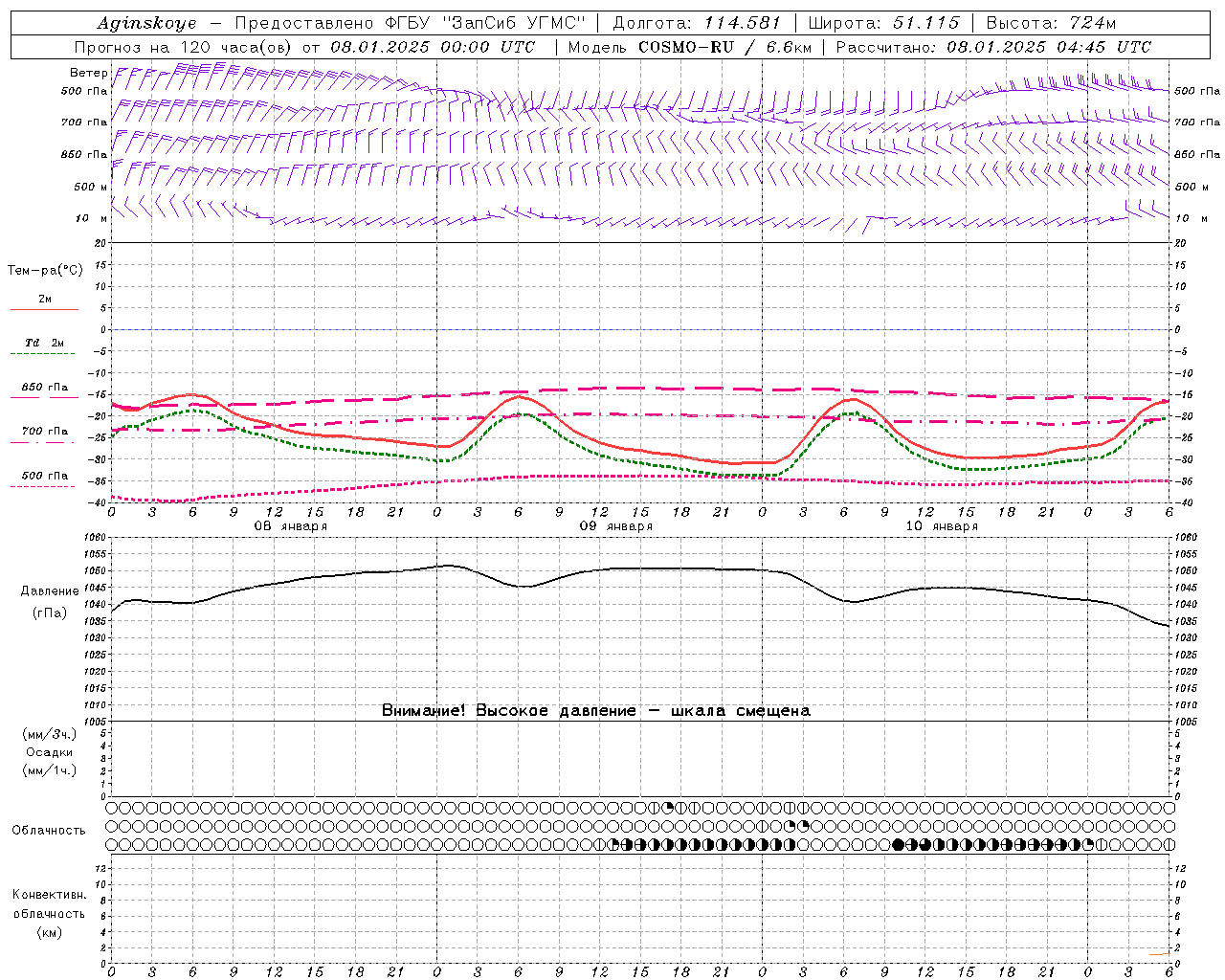Click the station name "Aginskoye" in the header
Viewport: 1225px width, 980px height.
(146, 24)
